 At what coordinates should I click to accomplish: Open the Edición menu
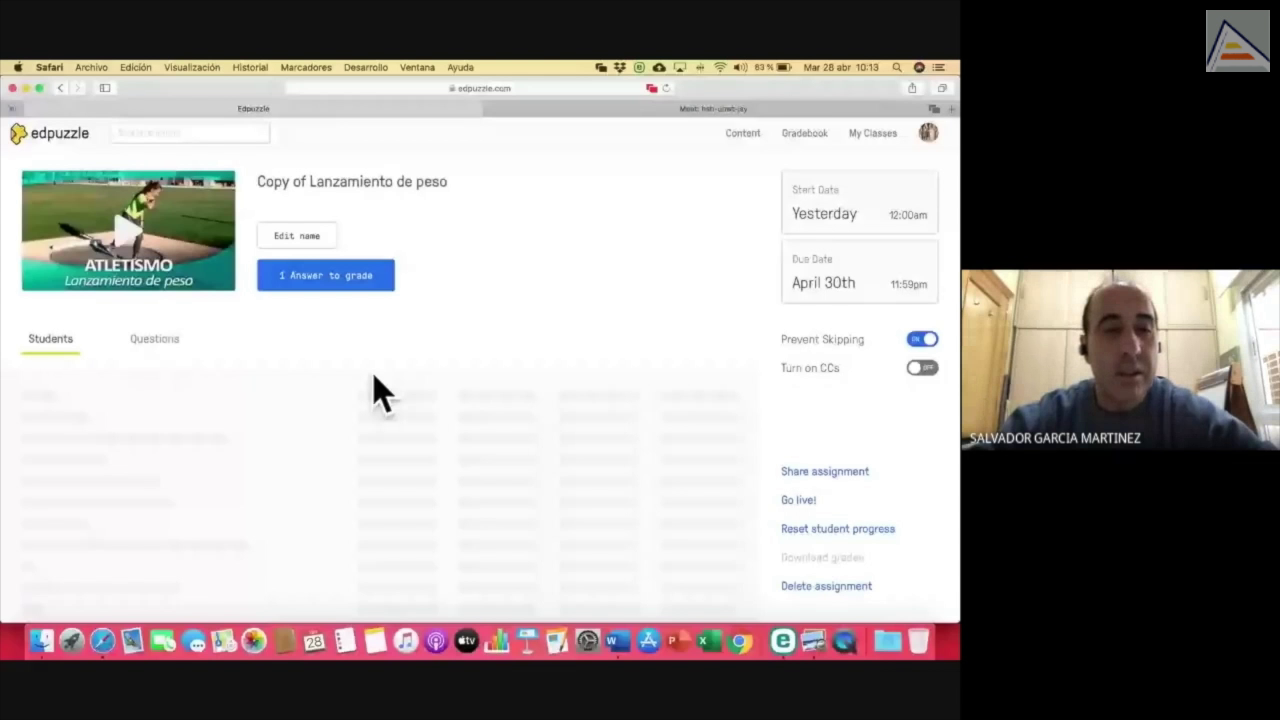coord(135,67)
